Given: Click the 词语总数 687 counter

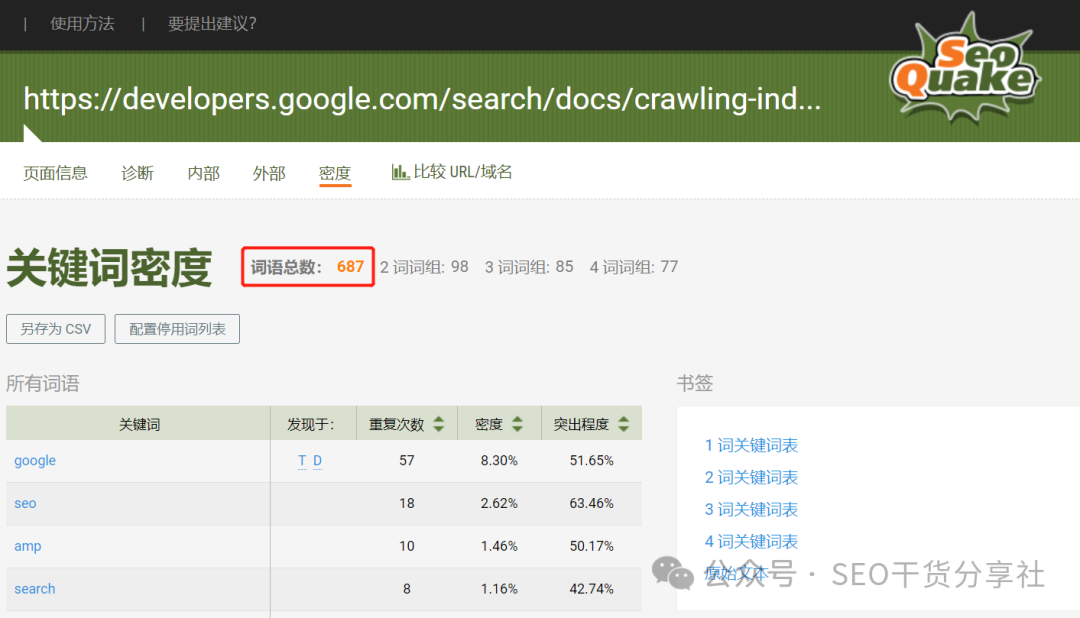Looking at the screenshot, I should pos(307,267).
